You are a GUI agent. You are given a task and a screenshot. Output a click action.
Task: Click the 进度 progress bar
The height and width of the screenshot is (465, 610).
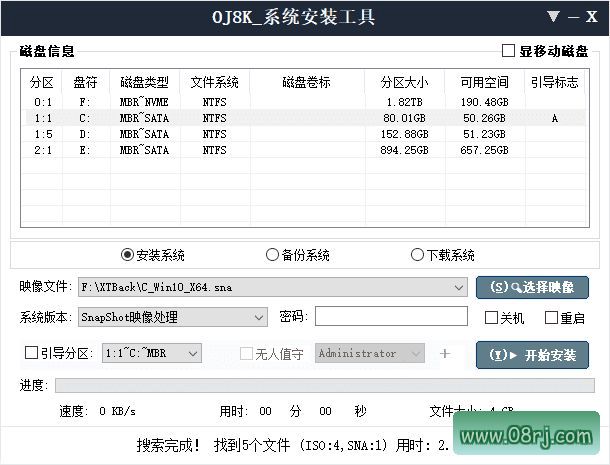click(325, 386)
